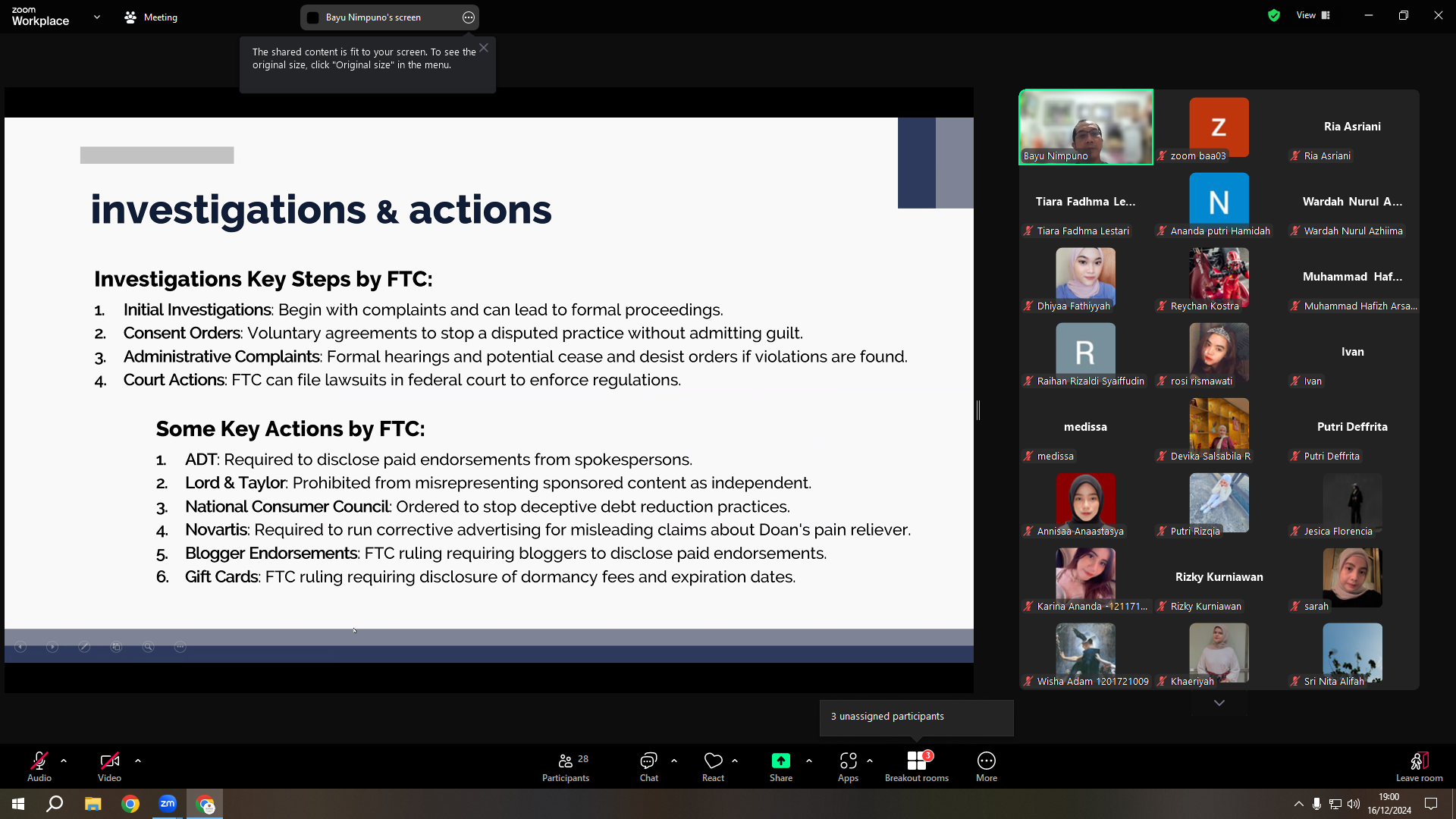
Task: Open the Apps menu icon
Action: pyautogui.click(x=848, y=761)
